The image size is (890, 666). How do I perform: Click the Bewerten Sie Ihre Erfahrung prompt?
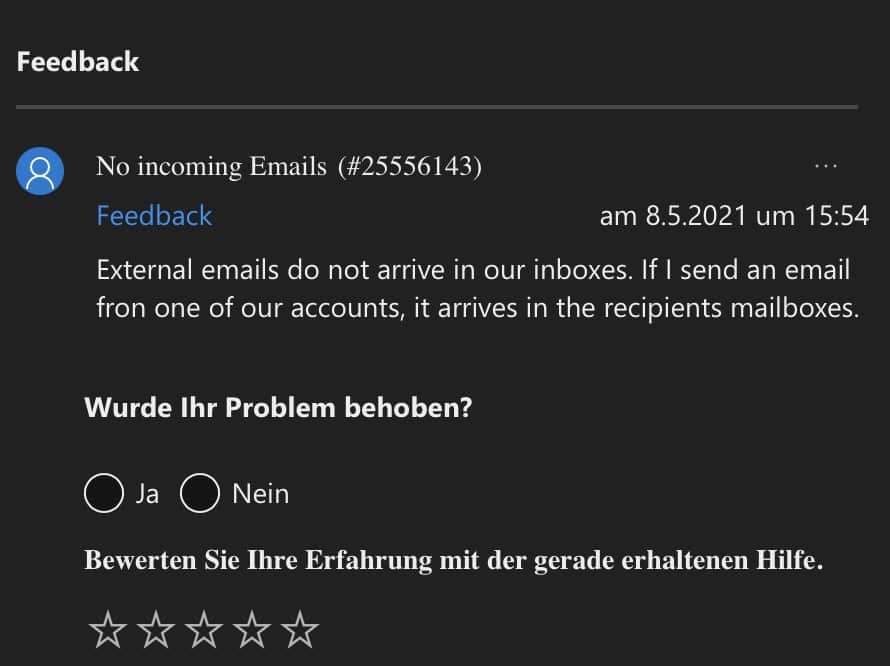pyautogui.click(x=453, y=560)
